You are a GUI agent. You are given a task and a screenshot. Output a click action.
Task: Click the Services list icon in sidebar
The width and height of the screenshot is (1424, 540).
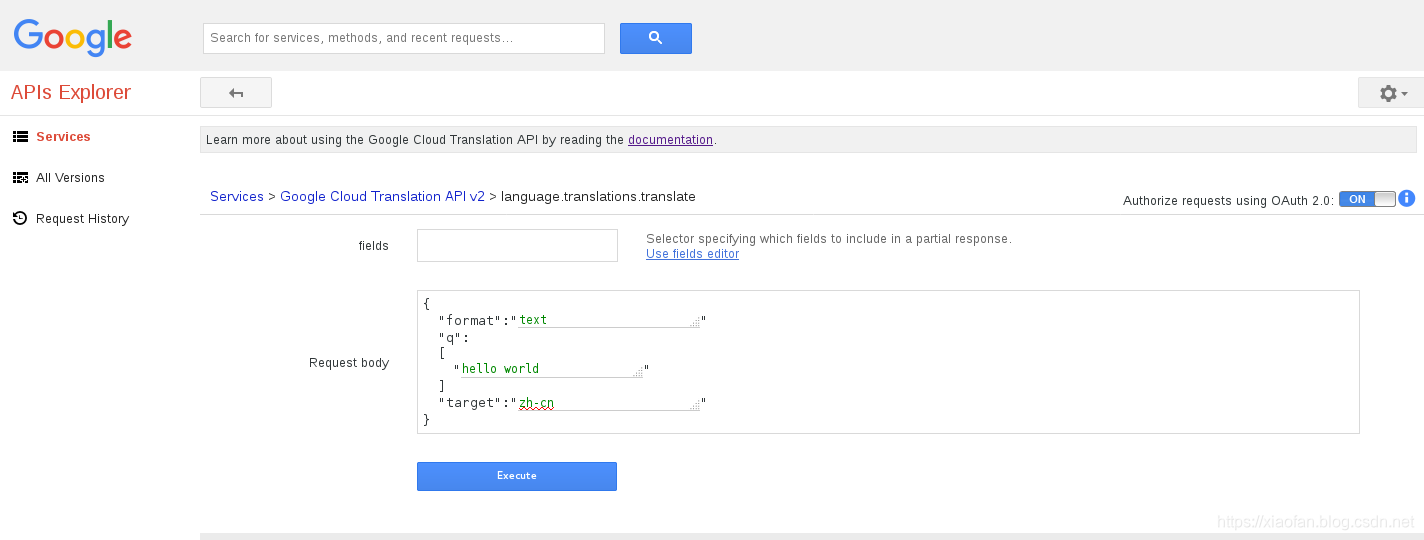(x=20, y=136)
